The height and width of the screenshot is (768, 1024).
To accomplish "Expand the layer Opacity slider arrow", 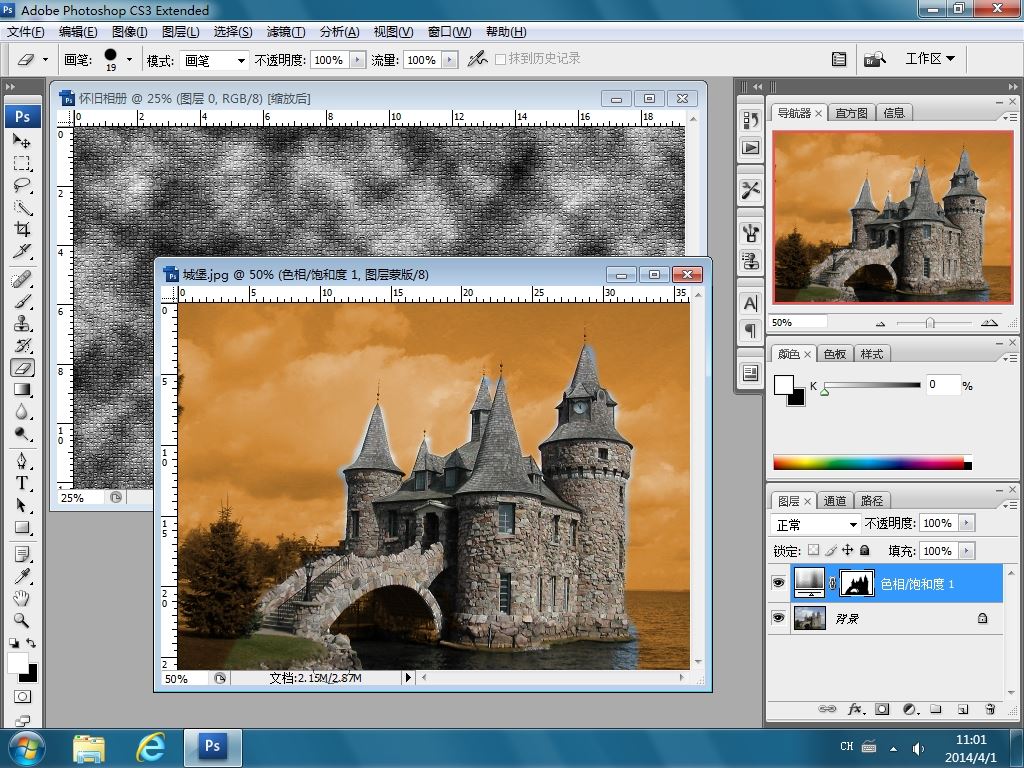I will point(967,523).
